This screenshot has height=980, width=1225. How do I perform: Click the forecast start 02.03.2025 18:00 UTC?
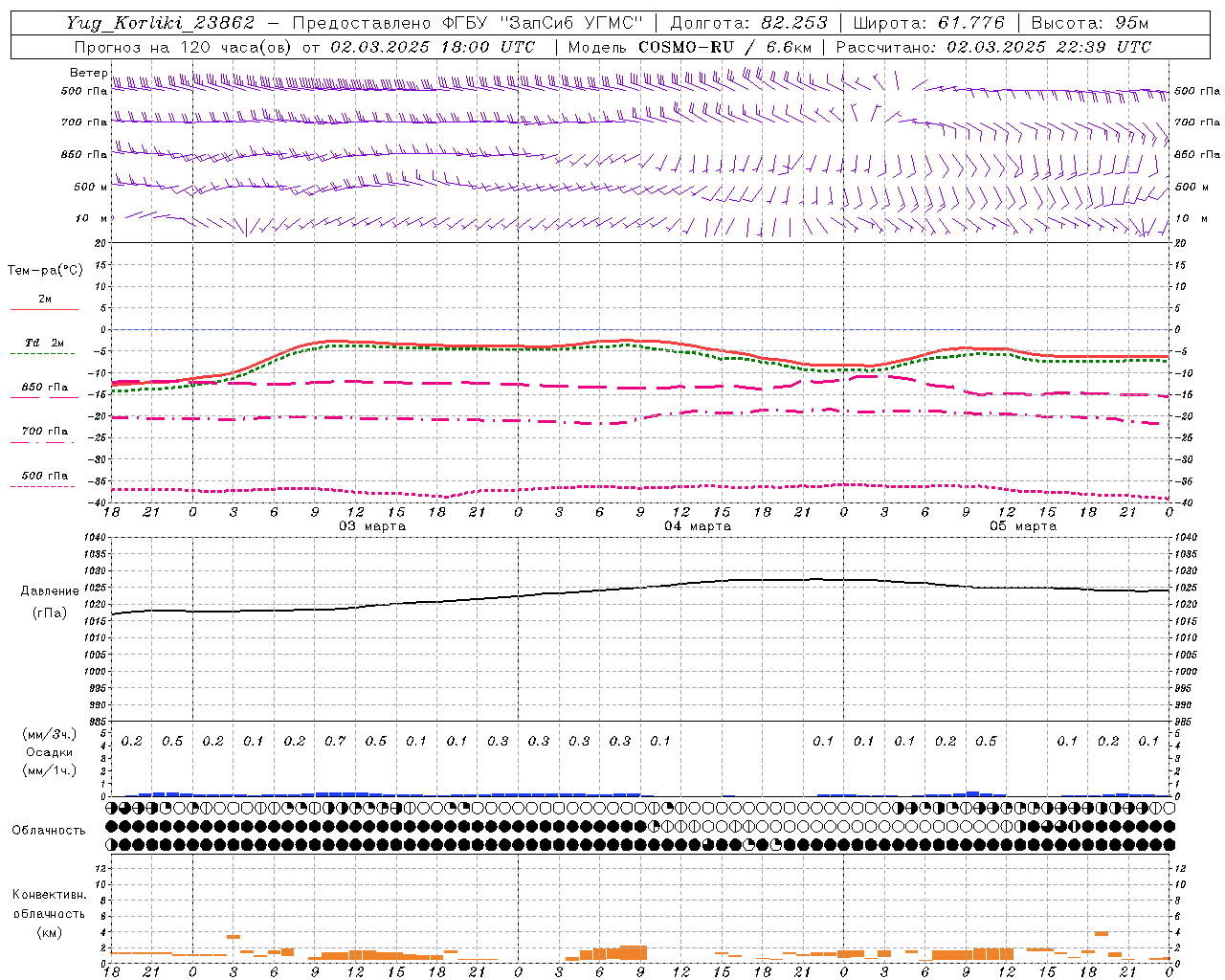point(433,47)
